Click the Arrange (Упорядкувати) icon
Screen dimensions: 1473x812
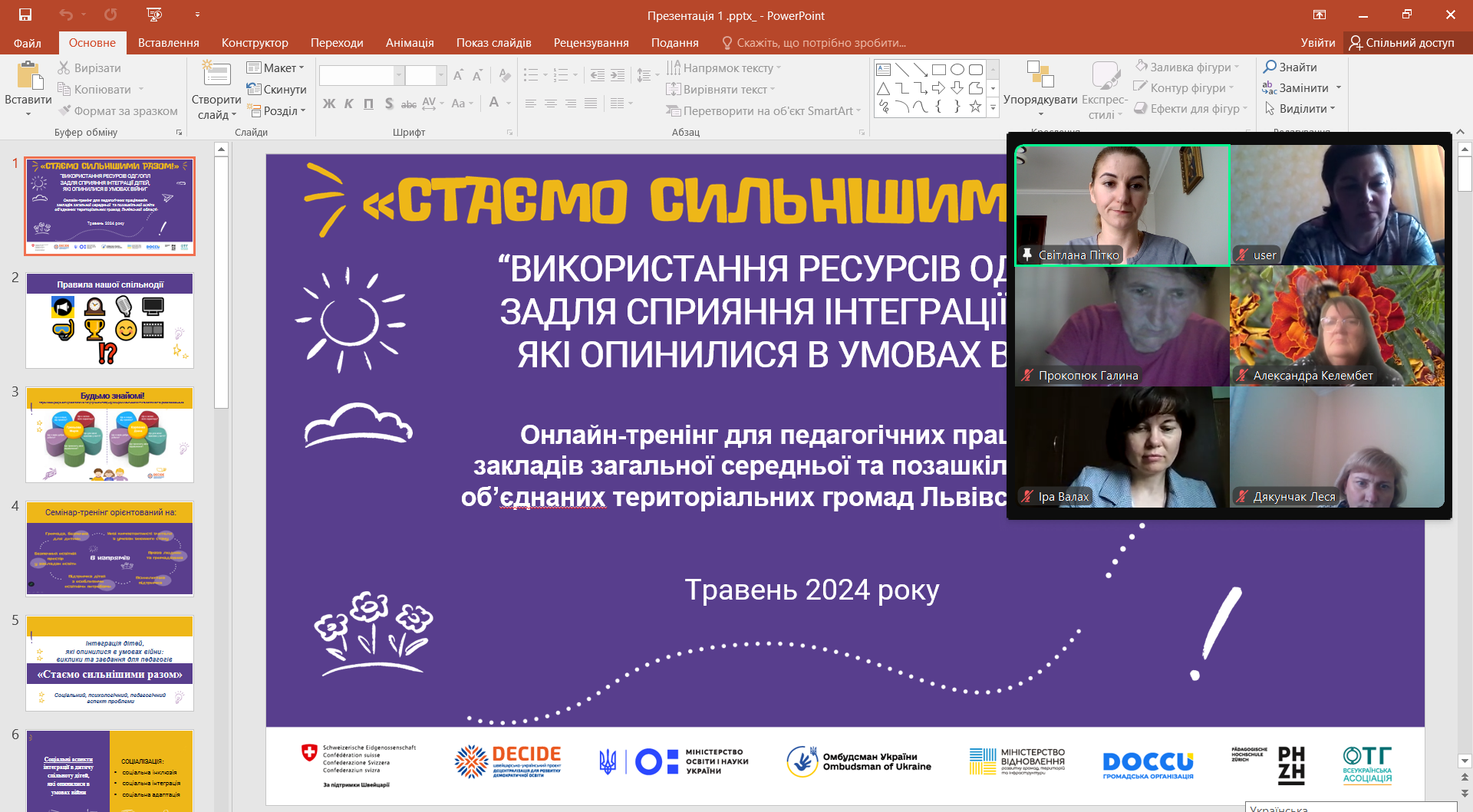click(x=1040, y=75)
